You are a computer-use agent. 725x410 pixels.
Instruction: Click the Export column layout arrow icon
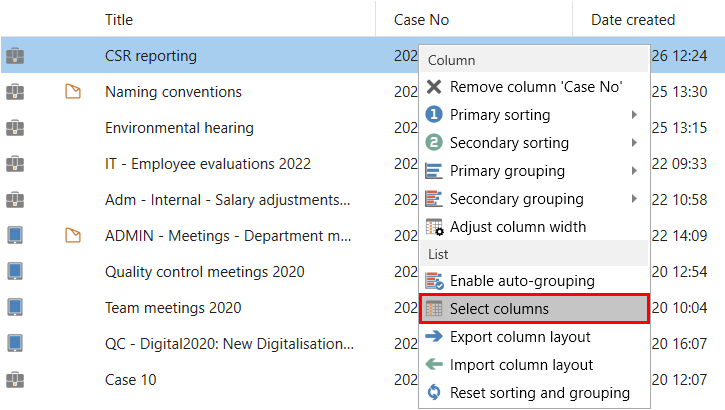pyautogui.click(x=434, y=337)
